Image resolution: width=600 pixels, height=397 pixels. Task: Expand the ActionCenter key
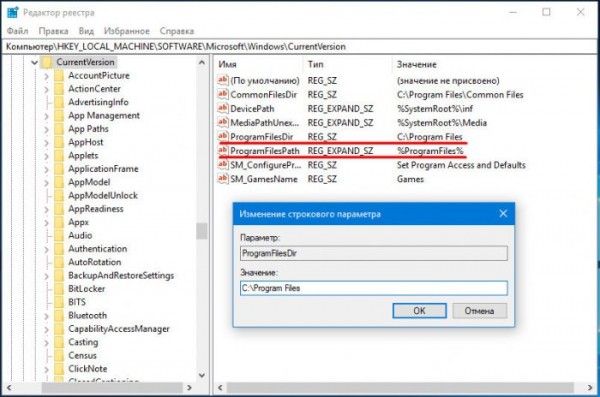pyautogui.click(x=46, y=90)
